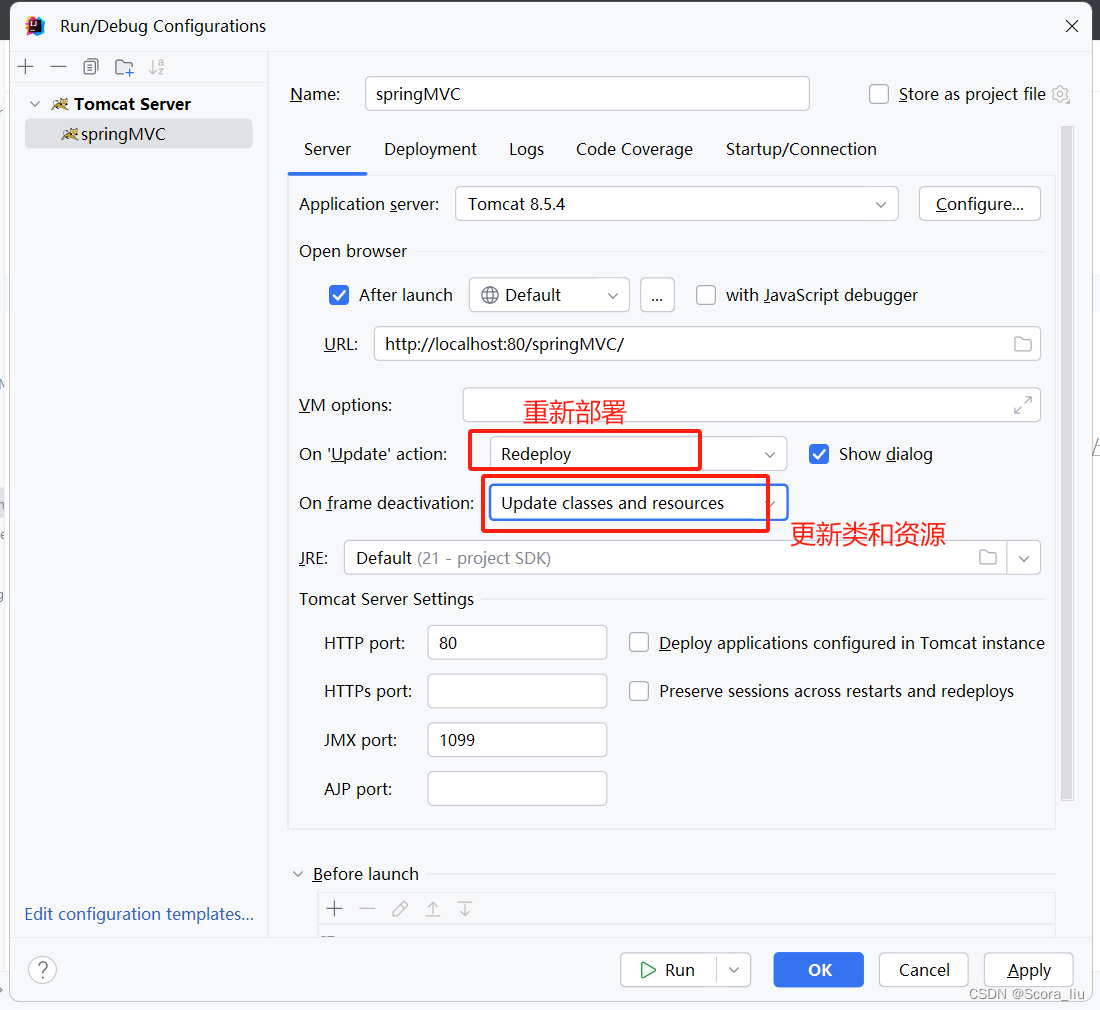Move Before launch task down
The height and width of the screenshot is (1010, 1100).
[x=464, y=908]
